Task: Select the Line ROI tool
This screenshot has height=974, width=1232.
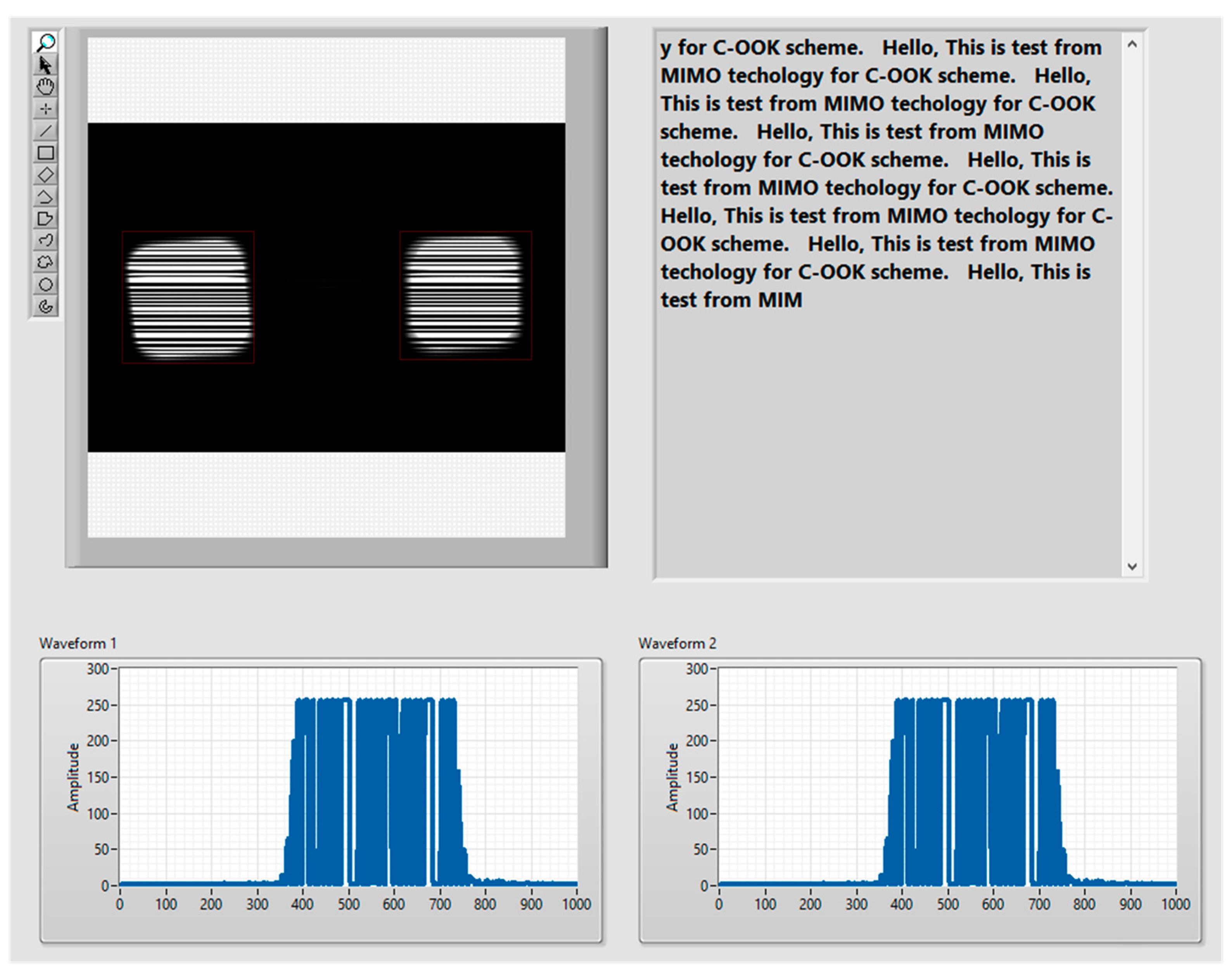Action: (x=46, y=131)
